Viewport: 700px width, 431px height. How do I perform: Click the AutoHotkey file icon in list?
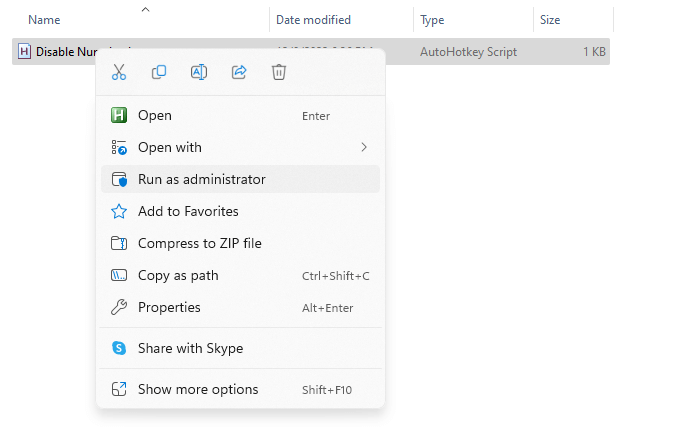(25, 52)
